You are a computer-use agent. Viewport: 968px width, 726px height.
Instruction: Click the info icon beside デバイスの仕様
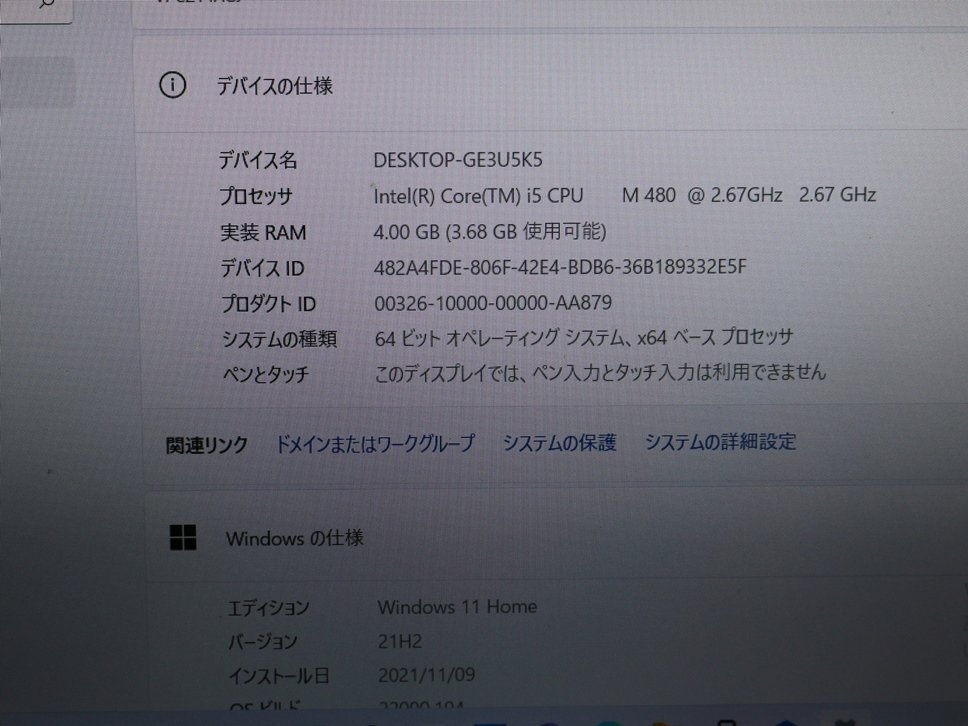tap(172, 85)
